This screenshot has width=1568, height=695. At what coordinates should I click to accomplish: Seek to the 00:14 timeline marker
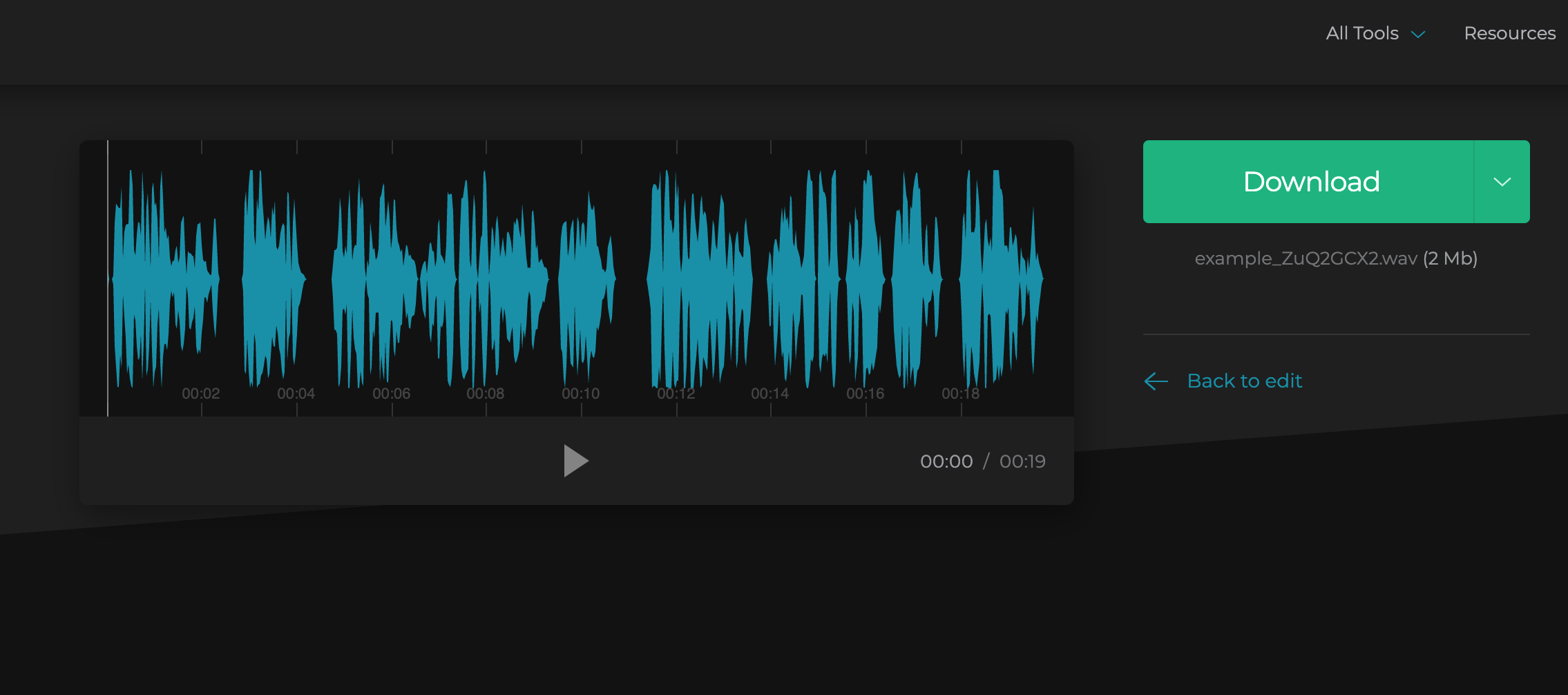[x=770, y=393]
